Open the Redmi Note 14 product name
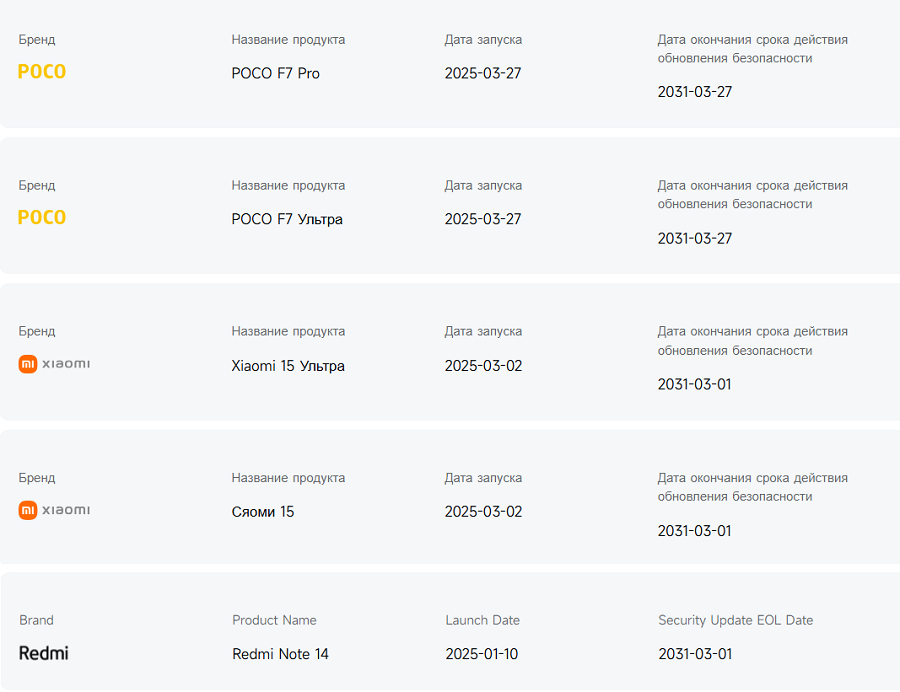Screen dimensions: 900x692 [280, 654]
